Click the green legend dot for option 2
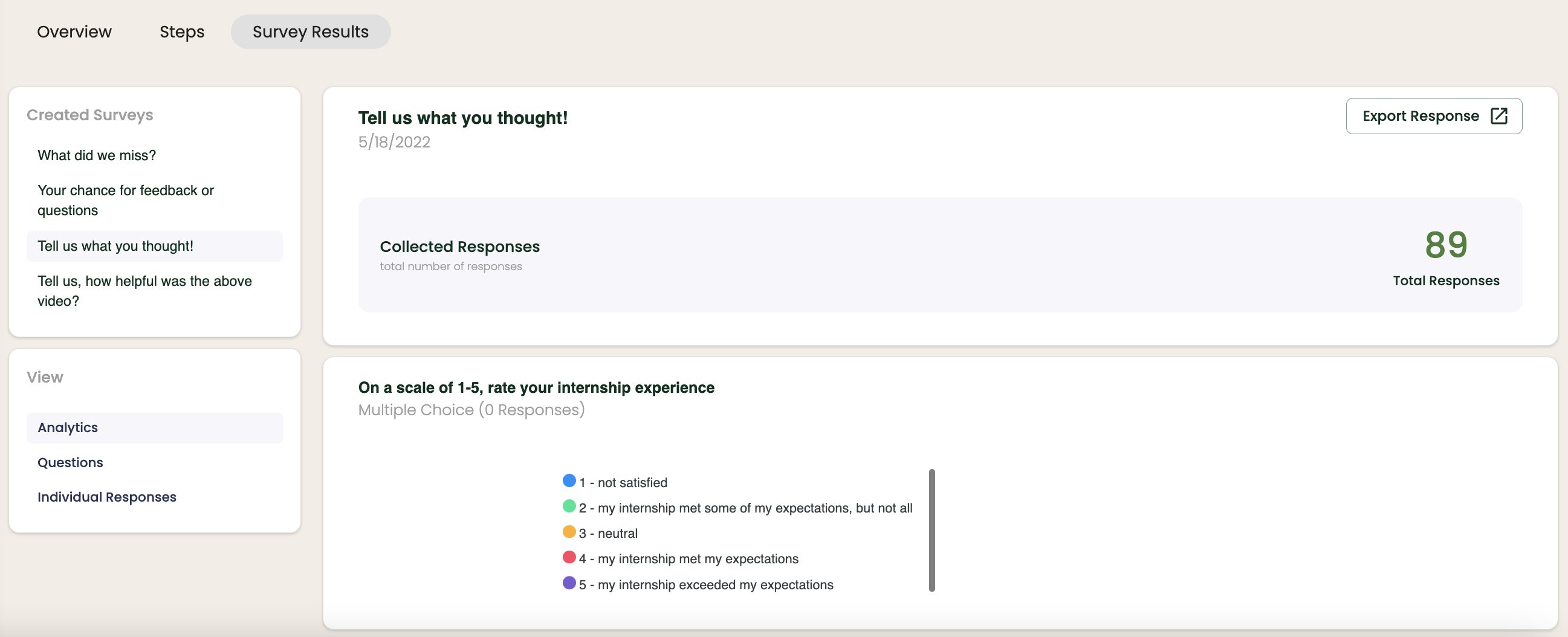 569,506
